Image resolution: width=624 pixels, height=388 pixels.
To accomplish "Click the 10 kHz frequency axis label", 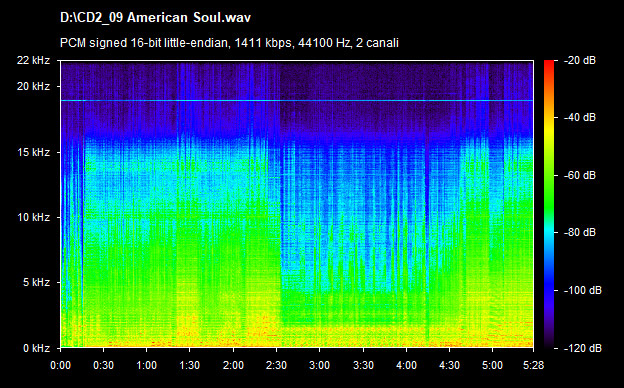I will pos(33,217).
